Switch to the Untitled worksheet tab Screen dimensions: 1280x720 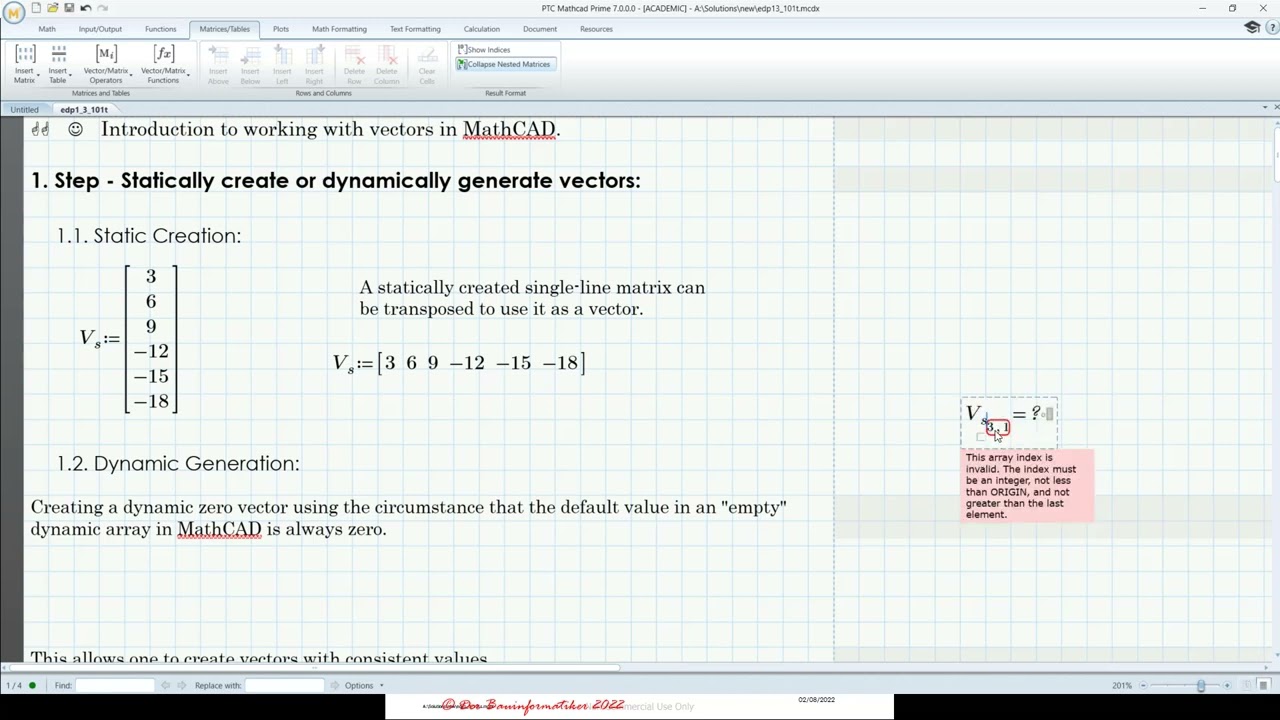pyautogui.click(x=25, y=109)
